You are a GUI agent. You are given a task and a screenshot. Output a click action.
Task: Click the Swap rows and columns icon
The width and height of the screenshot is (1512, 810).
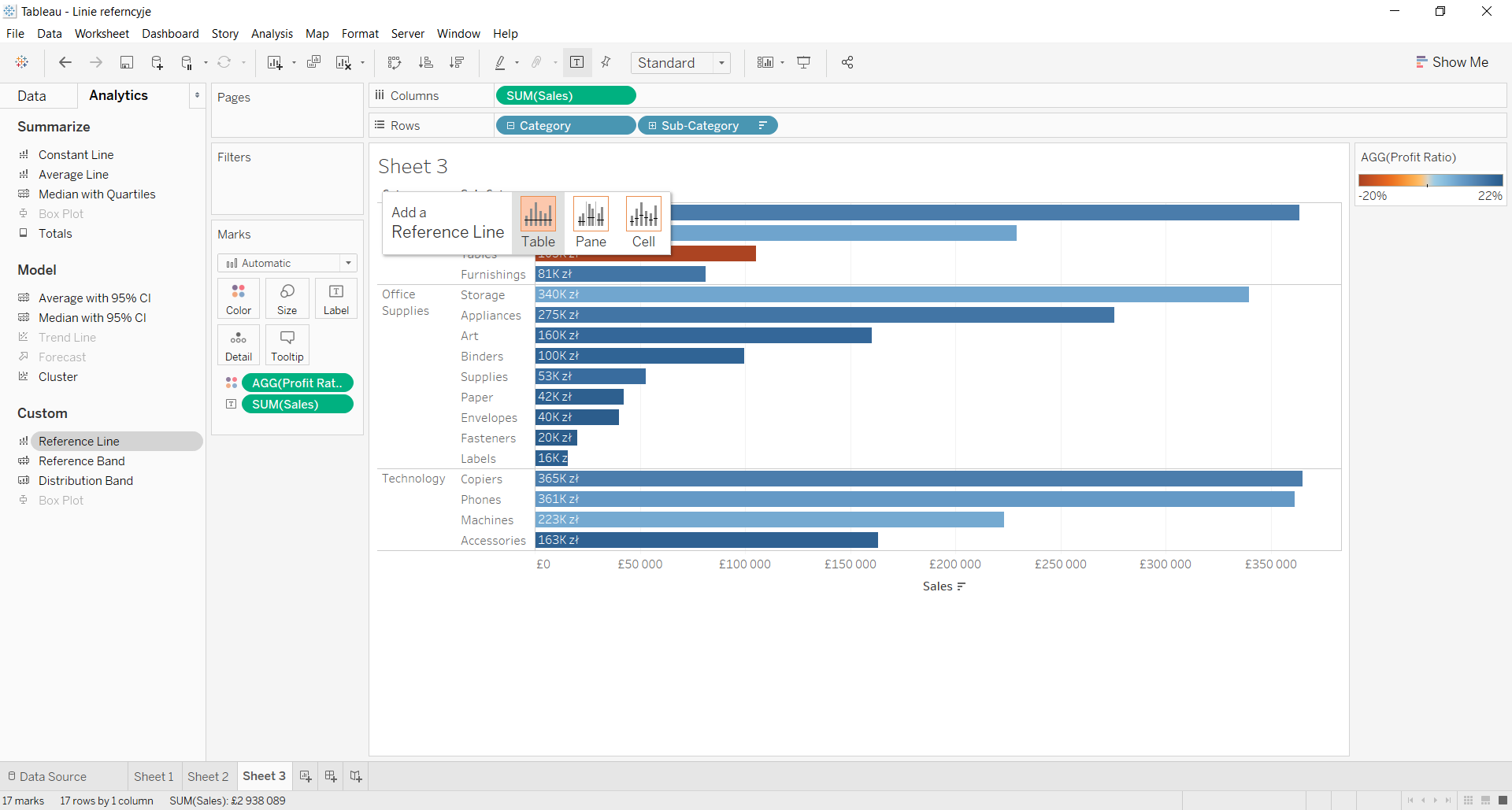[x=395, y=63]
